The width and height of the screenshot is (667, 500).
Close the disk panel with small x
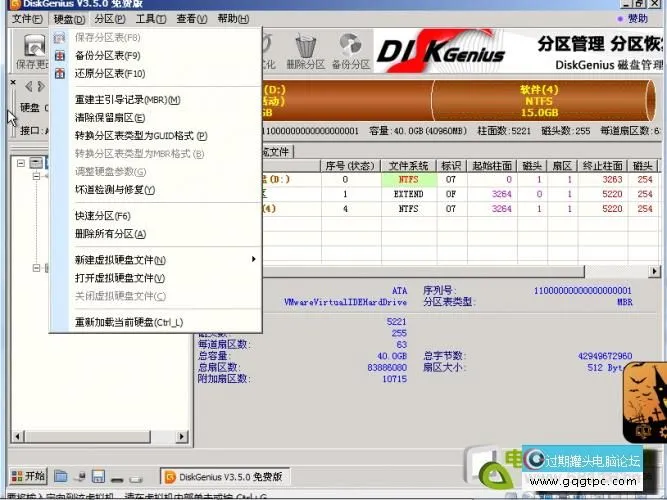pyautogui.click(x=13, y=82)
